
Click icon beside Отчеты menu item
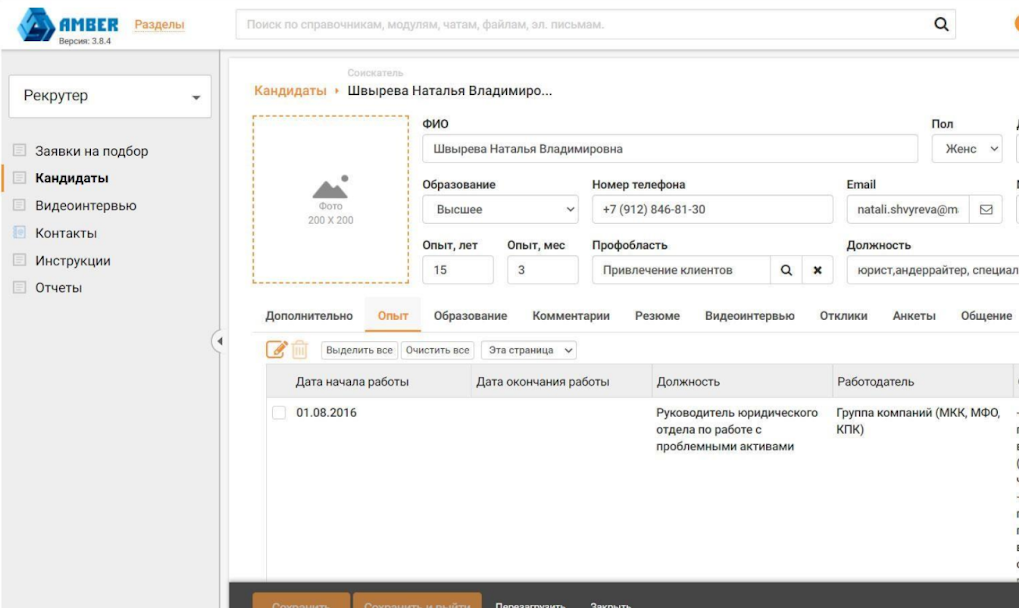19,287
